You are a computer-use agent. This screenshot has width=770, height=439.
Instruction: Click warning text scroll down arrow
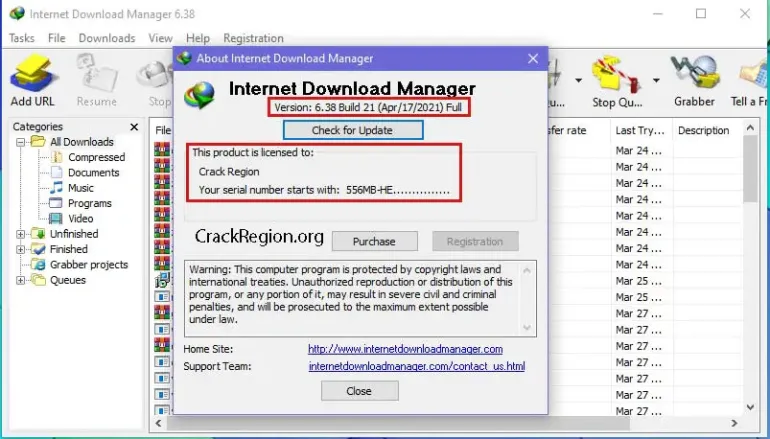527,328
